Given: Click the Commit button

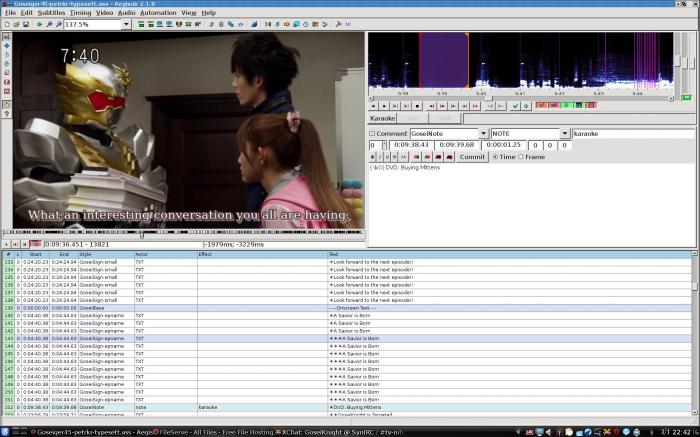Looking at the screenshot, I should pyautogui.click(x=472, y=157).
